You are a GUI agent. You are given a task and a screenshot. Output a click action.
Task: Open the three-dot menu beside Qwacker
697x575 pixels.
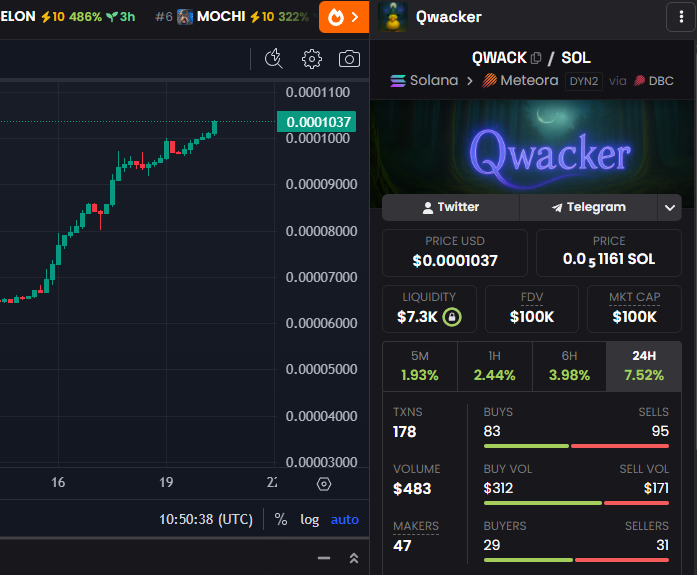[681, 17]
